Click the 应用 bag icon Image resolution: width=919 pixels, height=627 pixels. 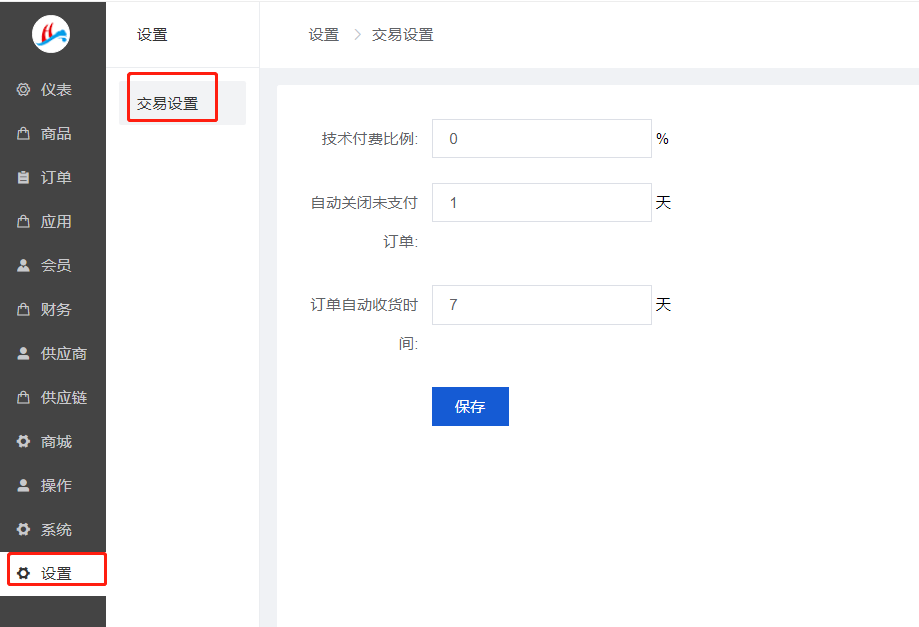point(23,221)
